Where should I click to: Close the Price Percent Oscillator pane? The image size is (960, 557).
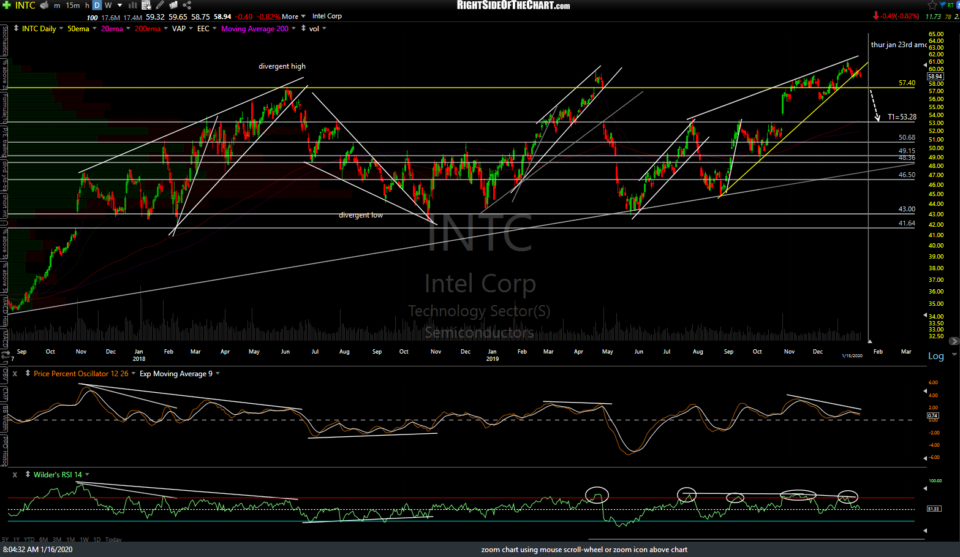tap(15, 373)
